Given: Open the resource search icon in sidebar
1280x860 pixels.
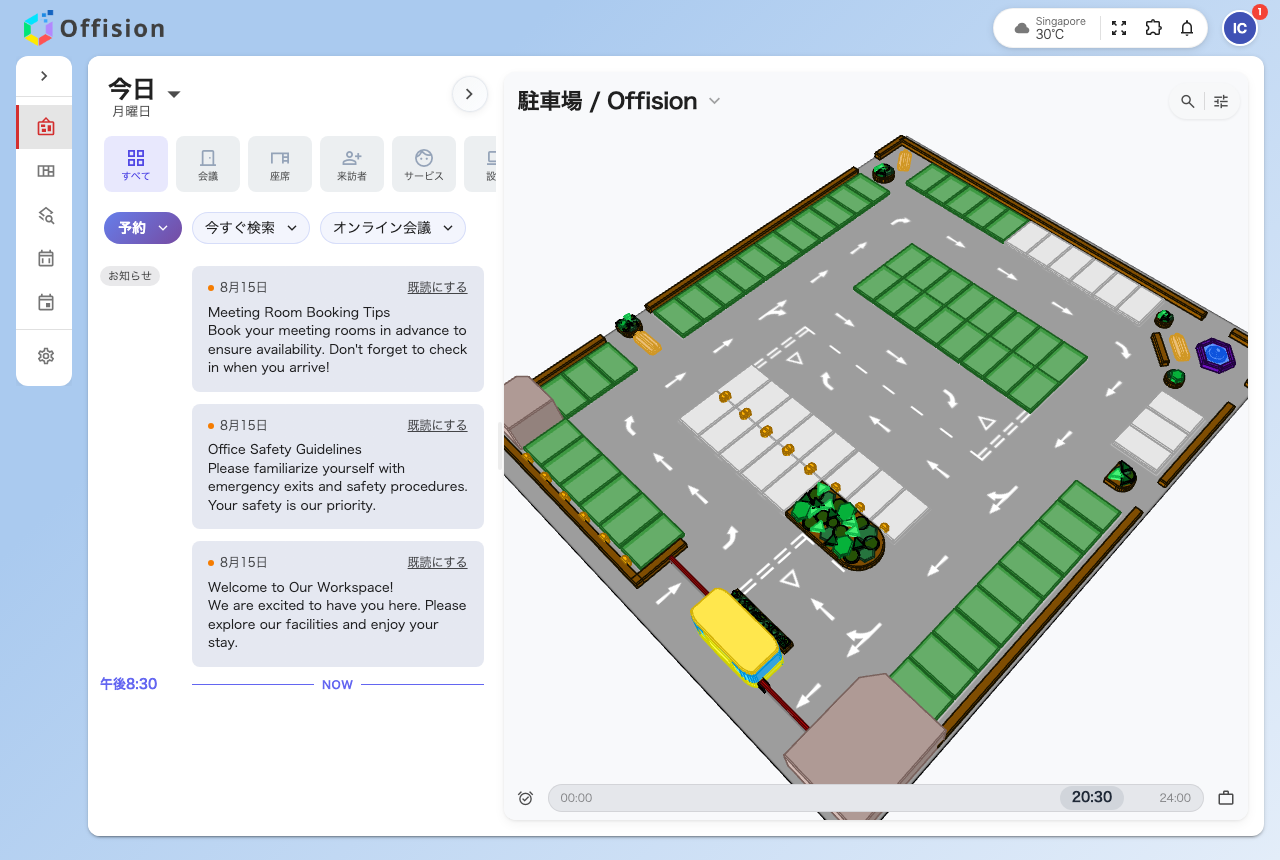Looking at the screenshot, I should tap(45, 215).
